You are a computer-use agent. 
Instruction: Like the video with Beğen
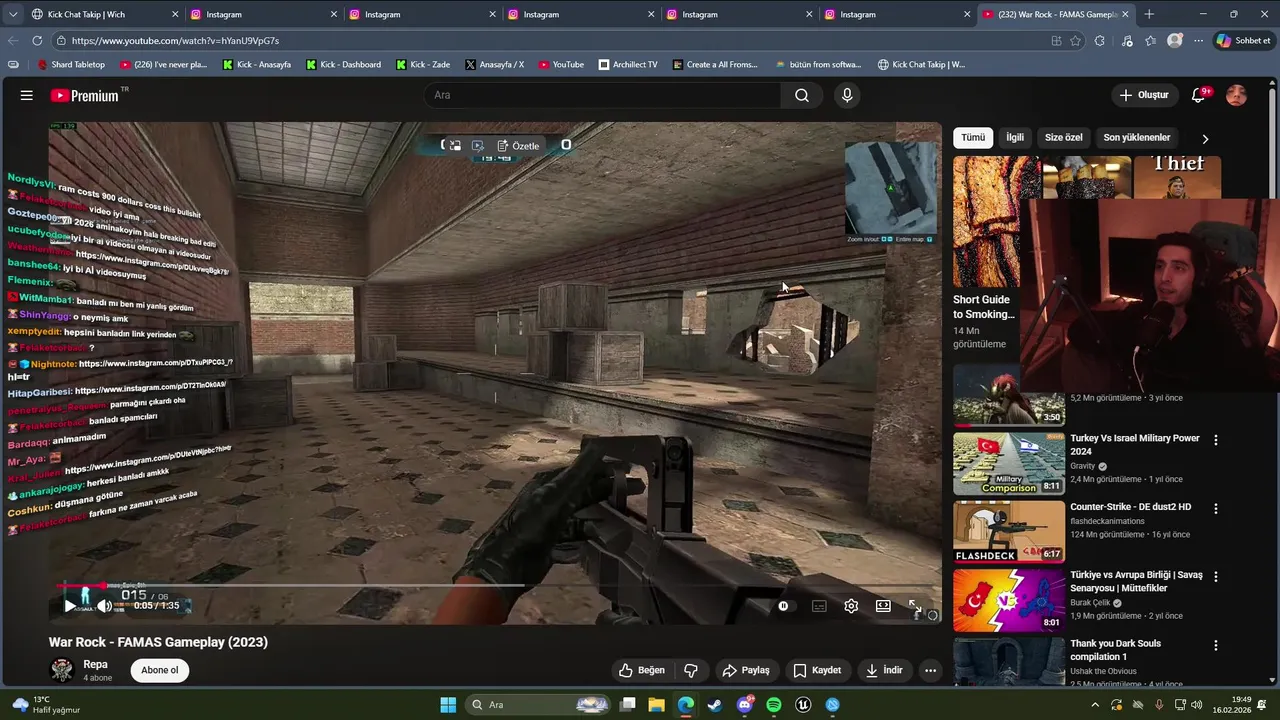(642, 670)
